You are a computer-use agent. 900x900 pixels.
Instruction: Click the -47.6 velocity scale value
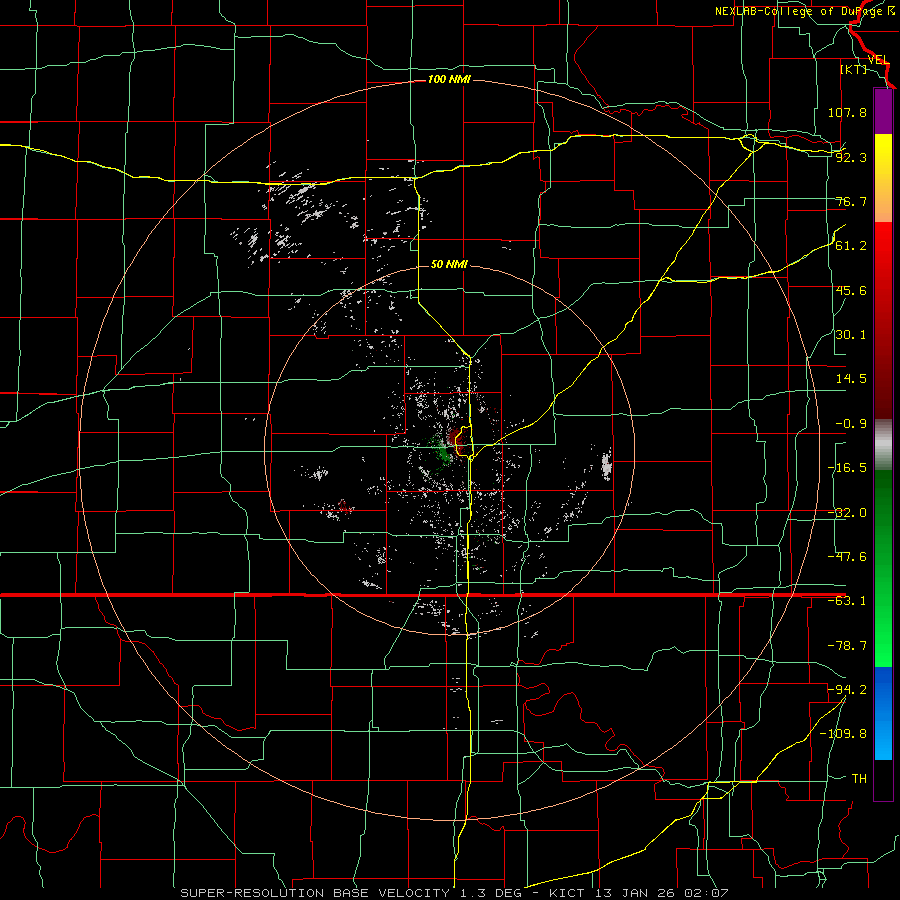point(847,557)
